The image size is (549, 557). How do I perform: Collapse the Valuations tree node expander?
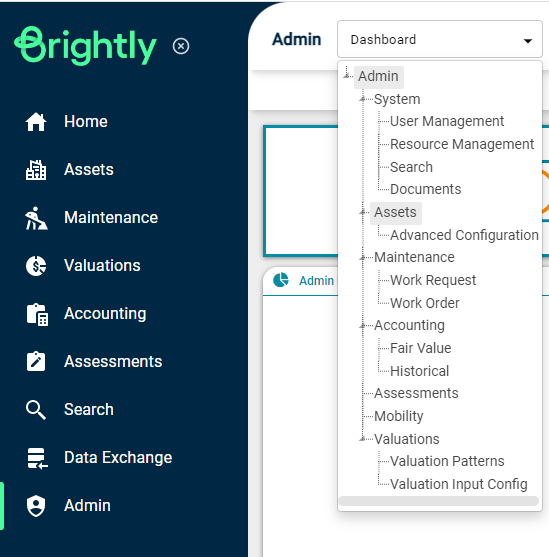362,439
